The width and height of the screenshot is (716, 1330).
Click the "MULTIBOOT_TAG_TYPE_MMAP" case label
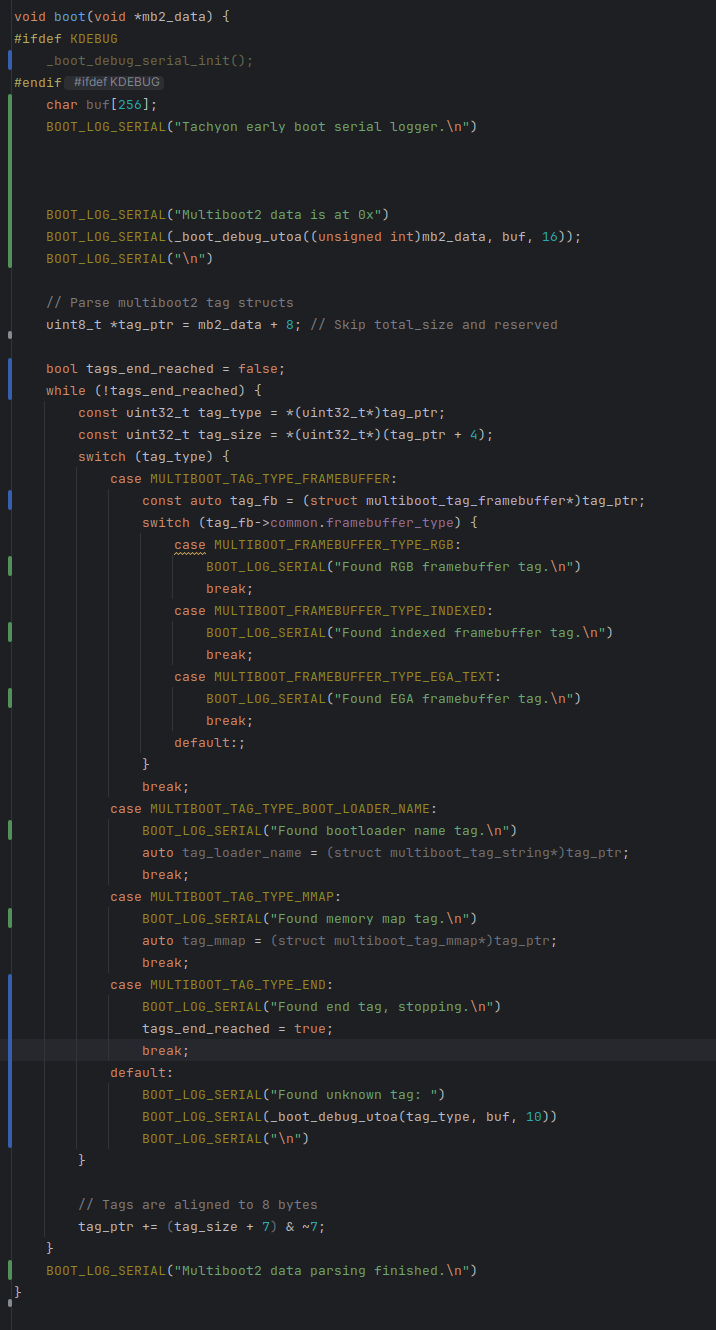242,896
